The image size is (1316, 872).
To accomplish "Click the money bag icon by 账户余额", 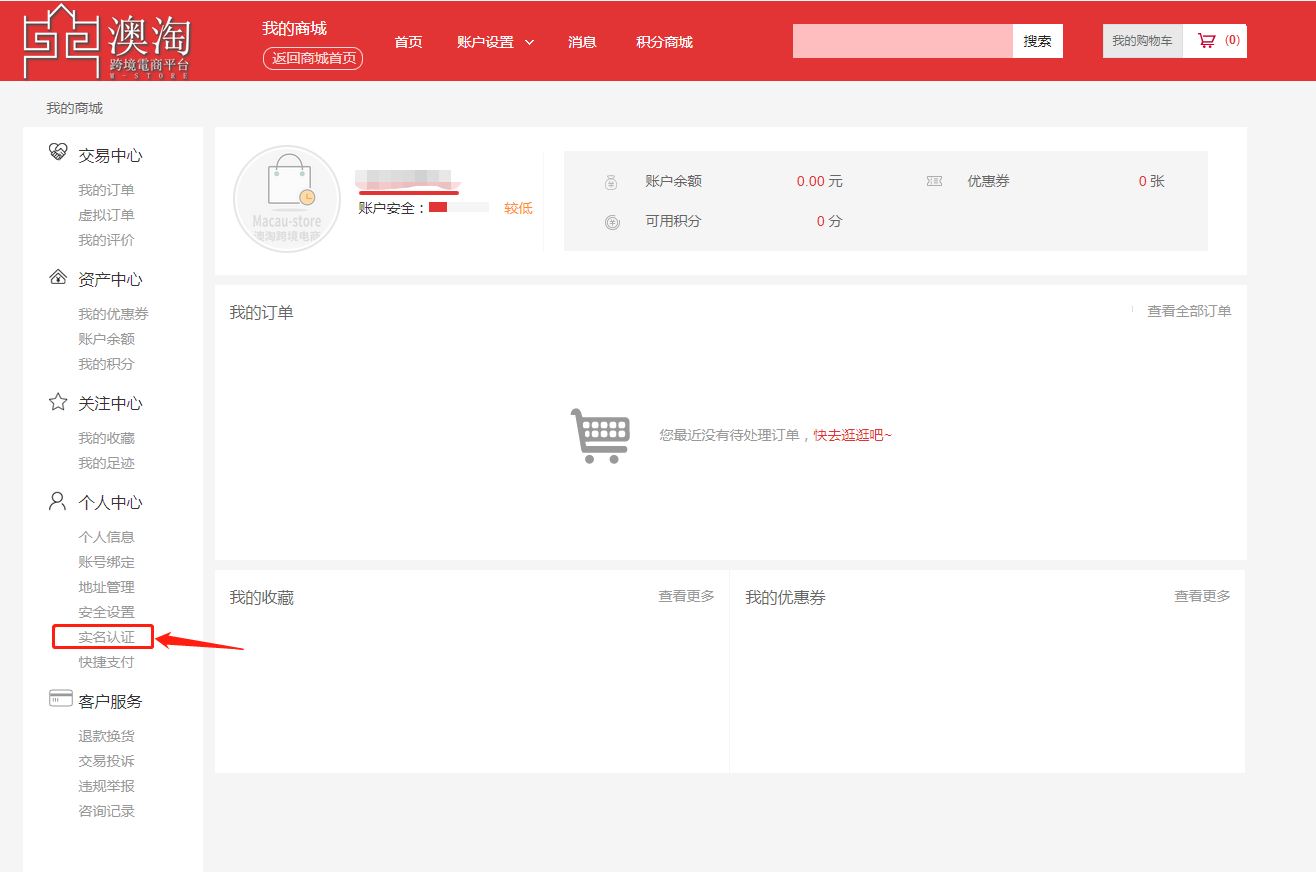I will [612, 182].
